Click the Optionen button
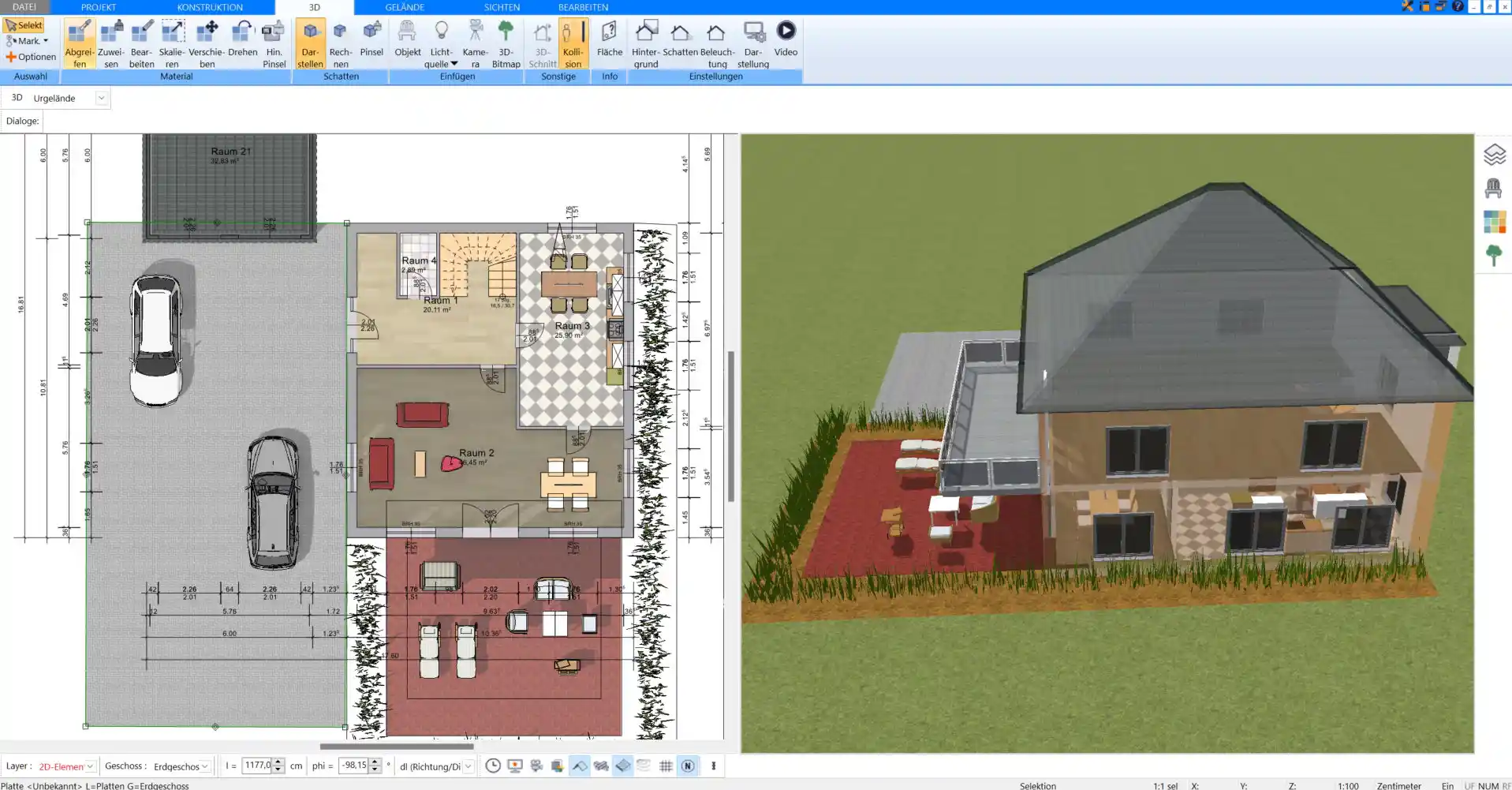Viewport: 1512px width, 790px height. (31, 57)
